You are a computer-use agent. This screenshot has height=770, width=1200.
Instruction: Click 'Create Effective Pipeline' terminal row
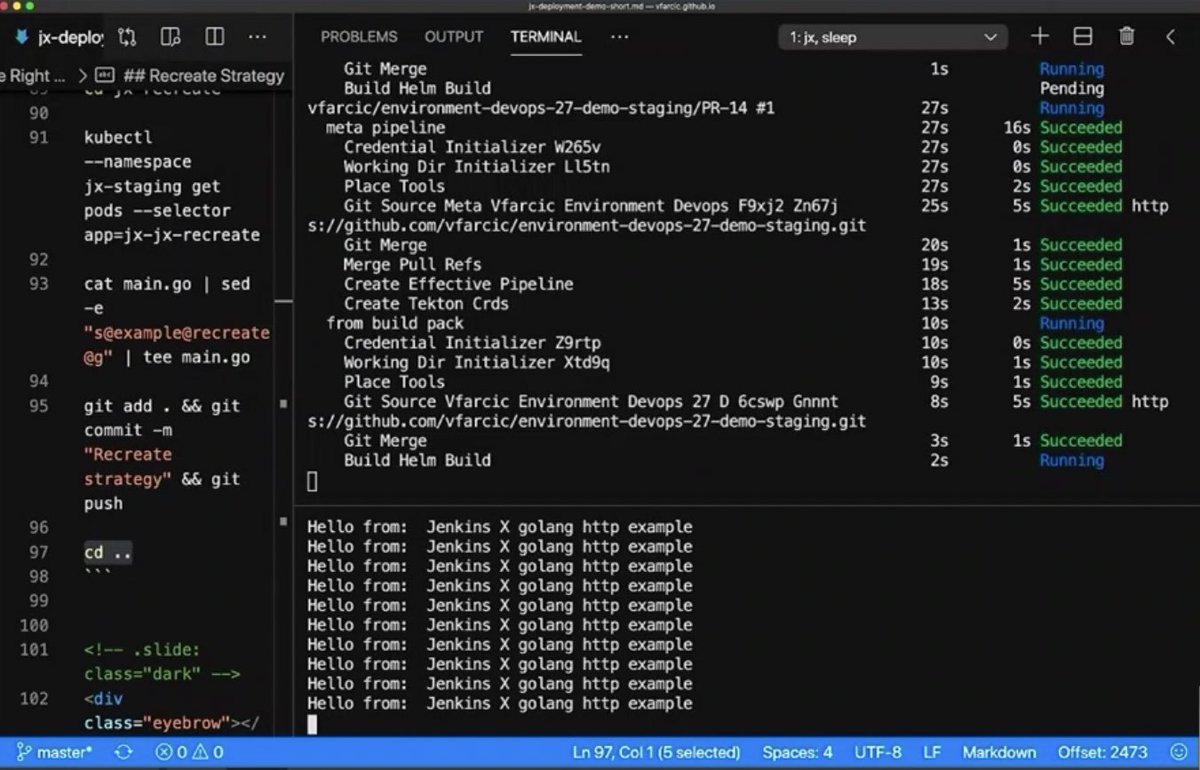[458, 284]
